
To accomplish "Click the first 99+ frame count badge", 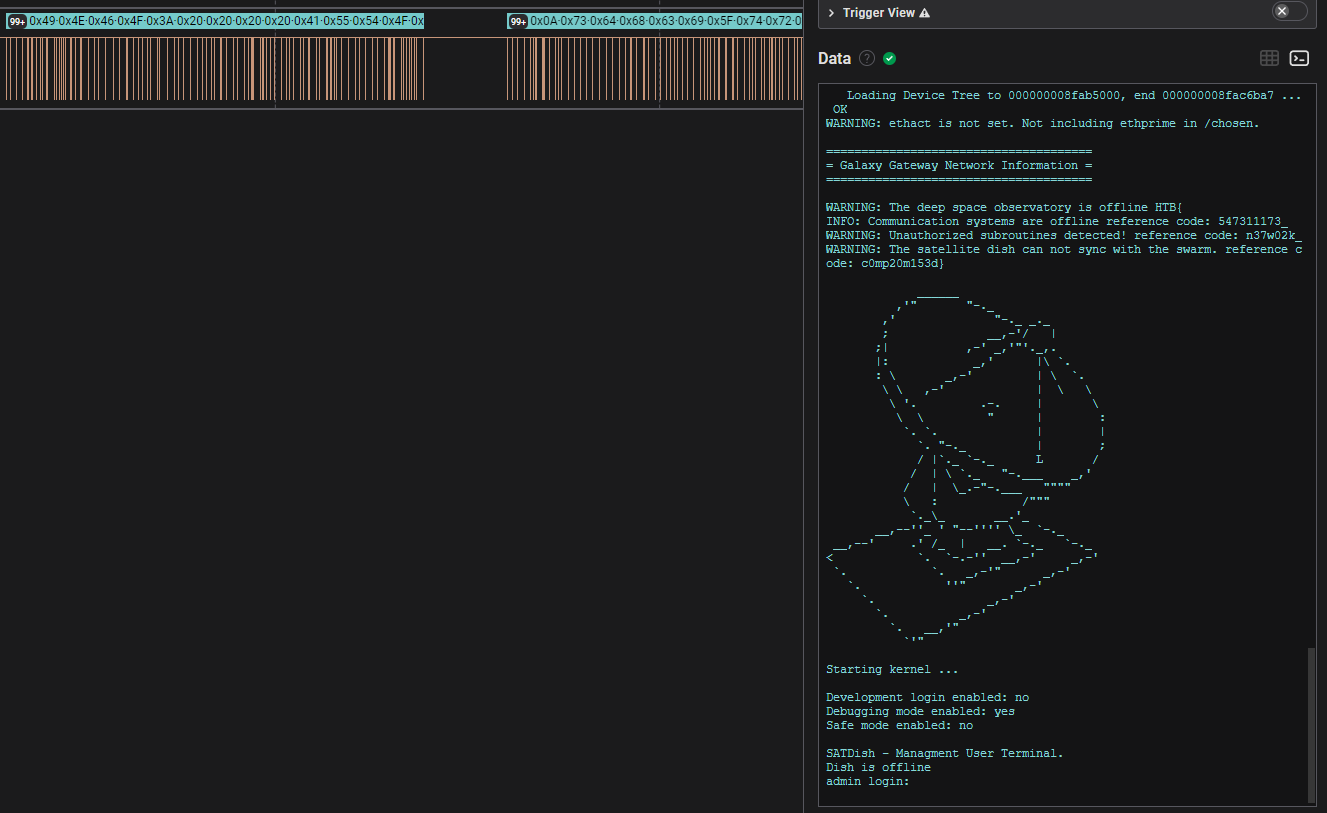I will pos(16,21).
